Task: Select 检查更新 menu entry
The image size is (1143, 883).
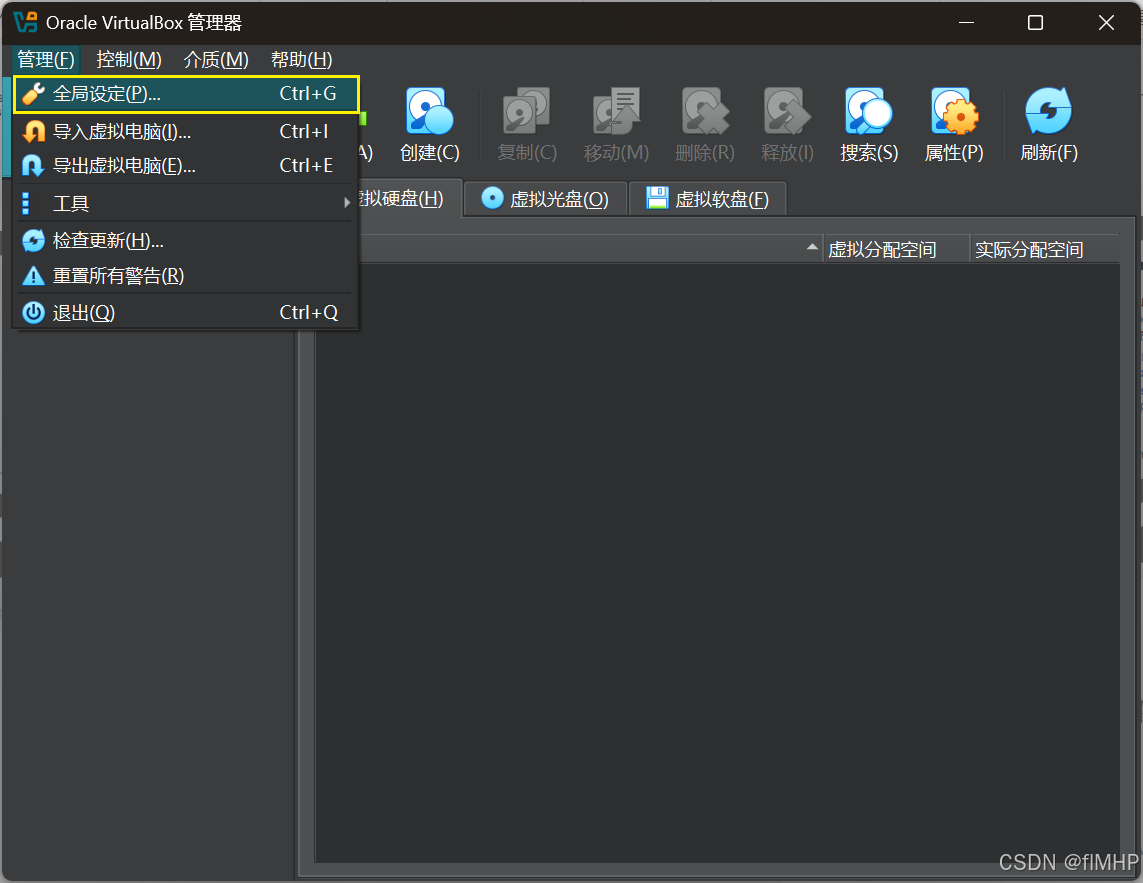Action: [108, 241]
